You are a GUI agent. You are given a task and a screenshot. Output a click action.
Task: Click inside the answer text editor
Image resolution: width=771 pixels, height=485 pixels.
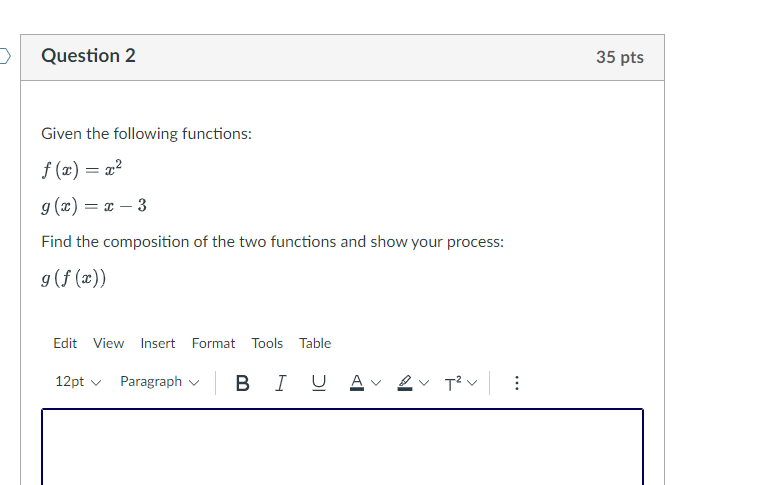342,447
